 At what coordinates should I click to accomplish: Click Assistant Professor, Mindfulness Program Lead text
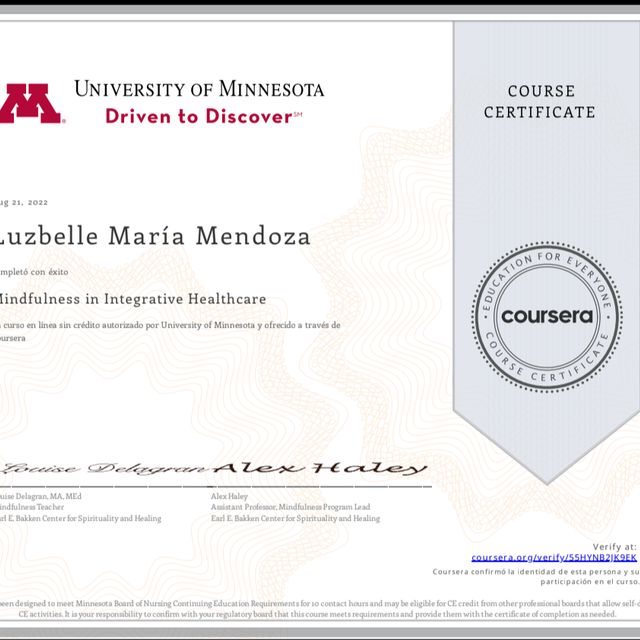(290, 507)
